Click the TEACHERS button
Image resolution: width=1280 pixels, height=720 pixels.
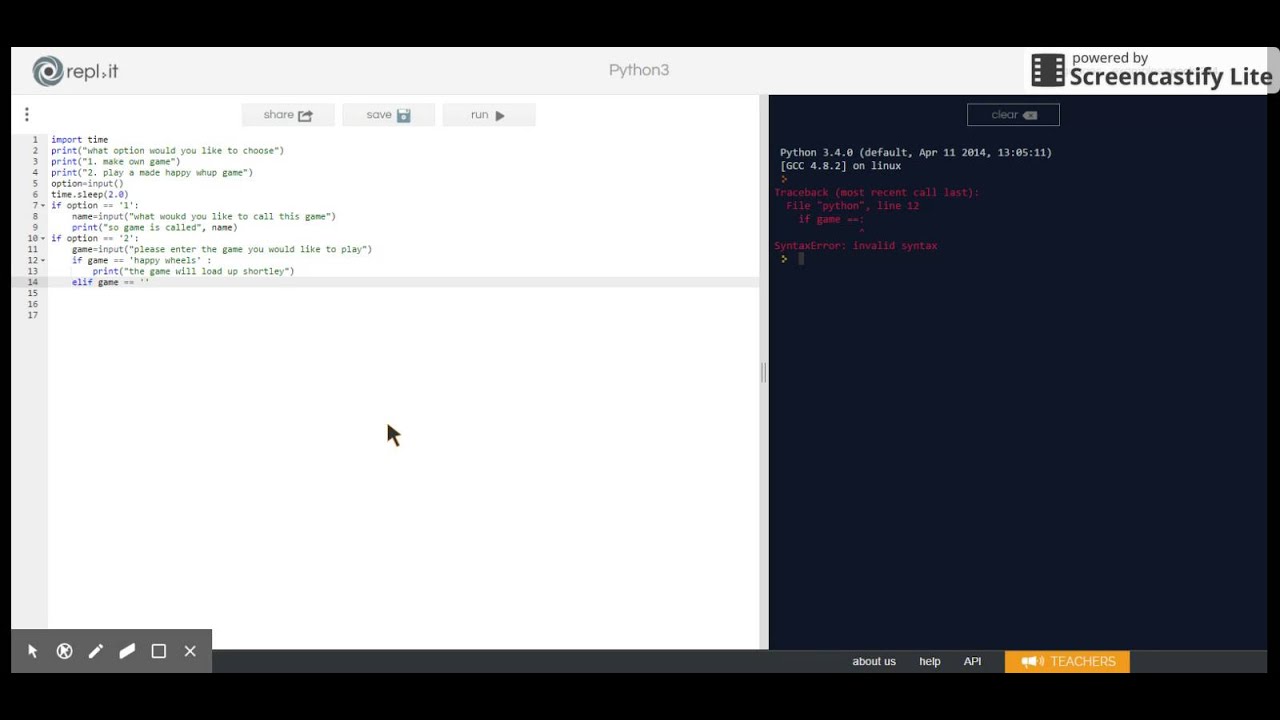click(x=1067, y=661)
